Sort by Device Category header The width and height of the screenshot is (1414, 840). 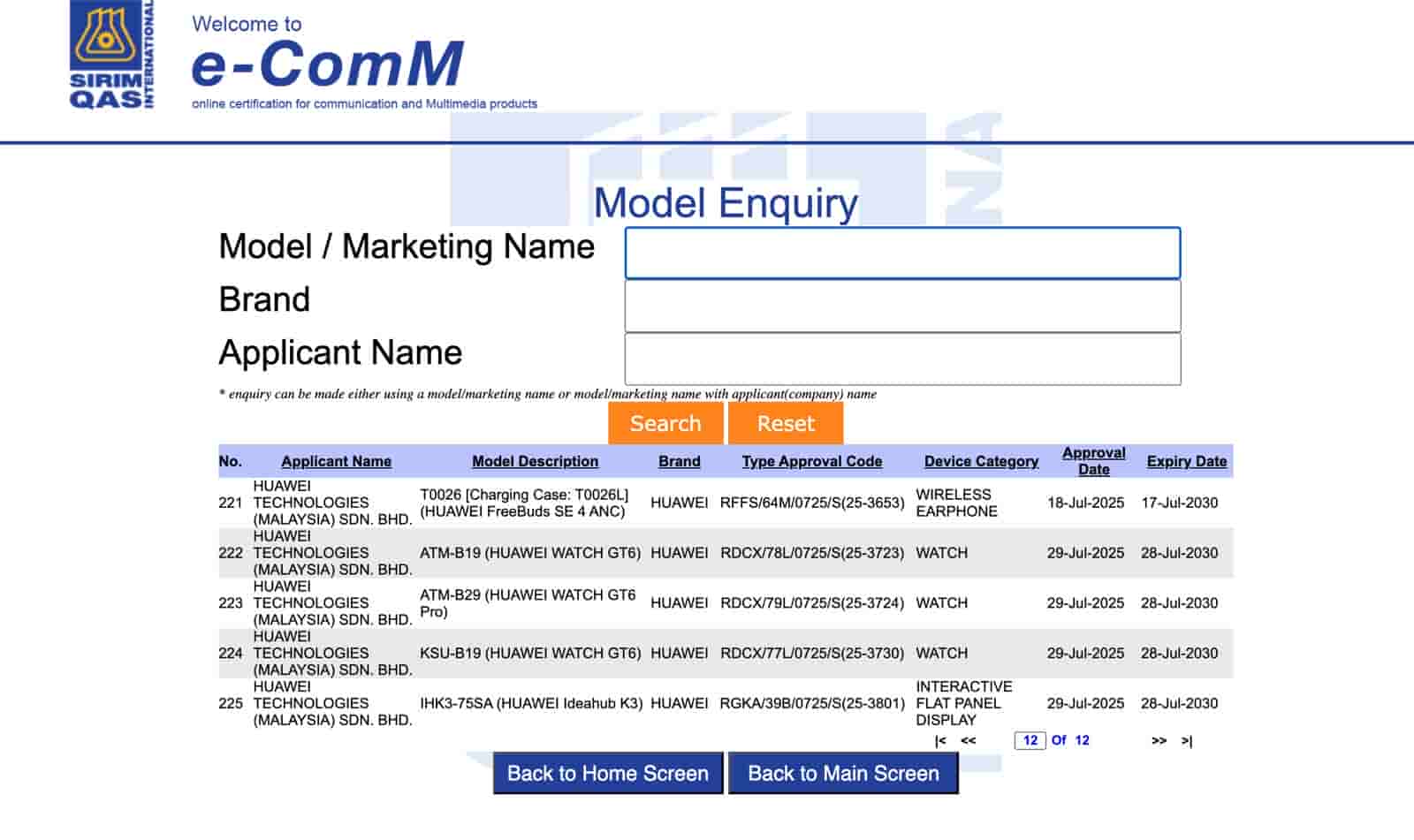pyautogui.click(x=981, y=461)
